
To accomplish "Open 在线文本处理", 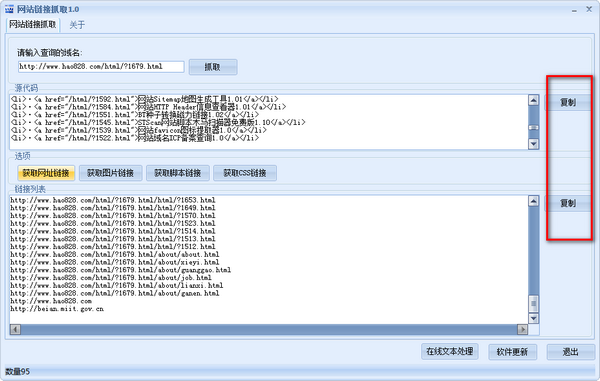I will point(450,352).
